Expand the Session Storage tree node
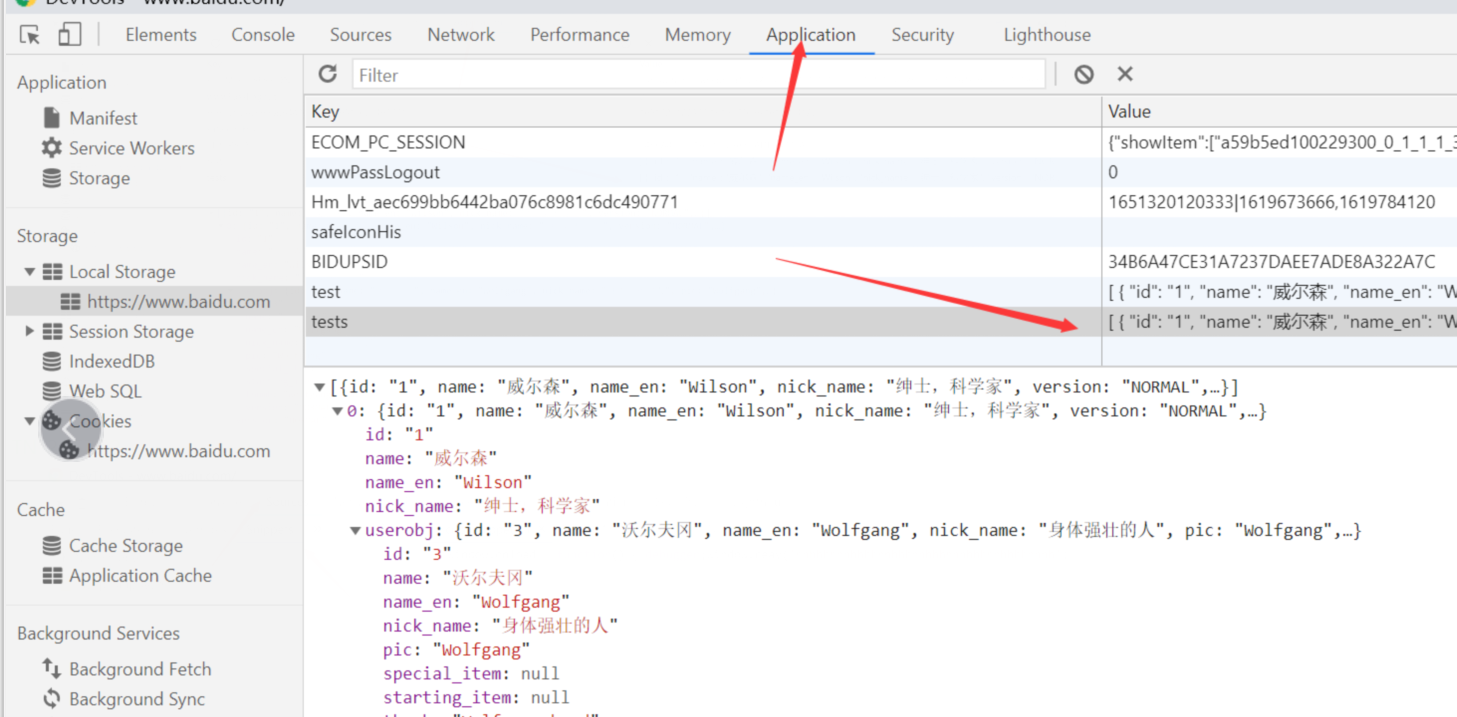The height and width of the screenshot is (717, 1457). [30, 331]
